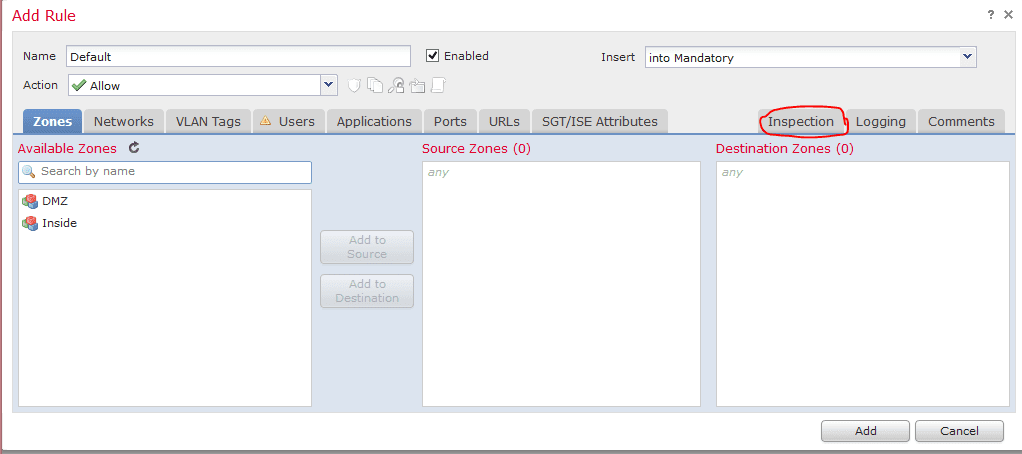Screen dimensions: 1022x454
Task: Select the DMZ zone in Available Zones
Action: (x=165, y=201)
